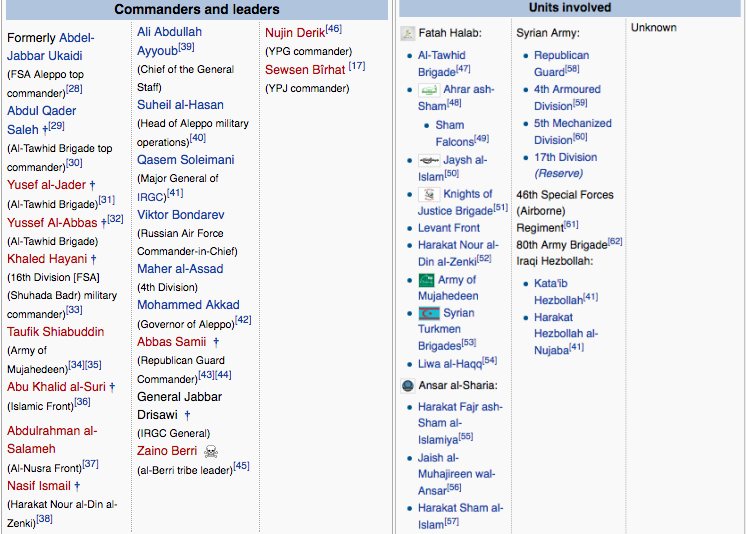Click the Unknown text in units column
This screenshot has height=534, width=747.
(x=654, y=28)
